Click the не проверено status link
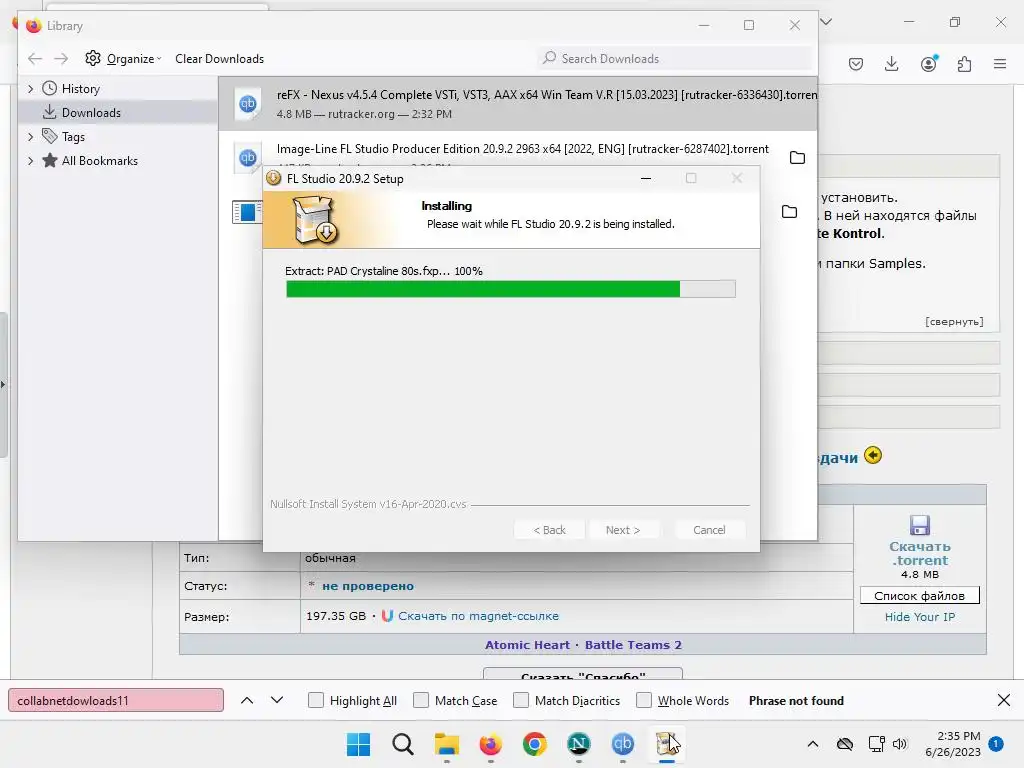1024x768 pixels. tap(368, 586)
